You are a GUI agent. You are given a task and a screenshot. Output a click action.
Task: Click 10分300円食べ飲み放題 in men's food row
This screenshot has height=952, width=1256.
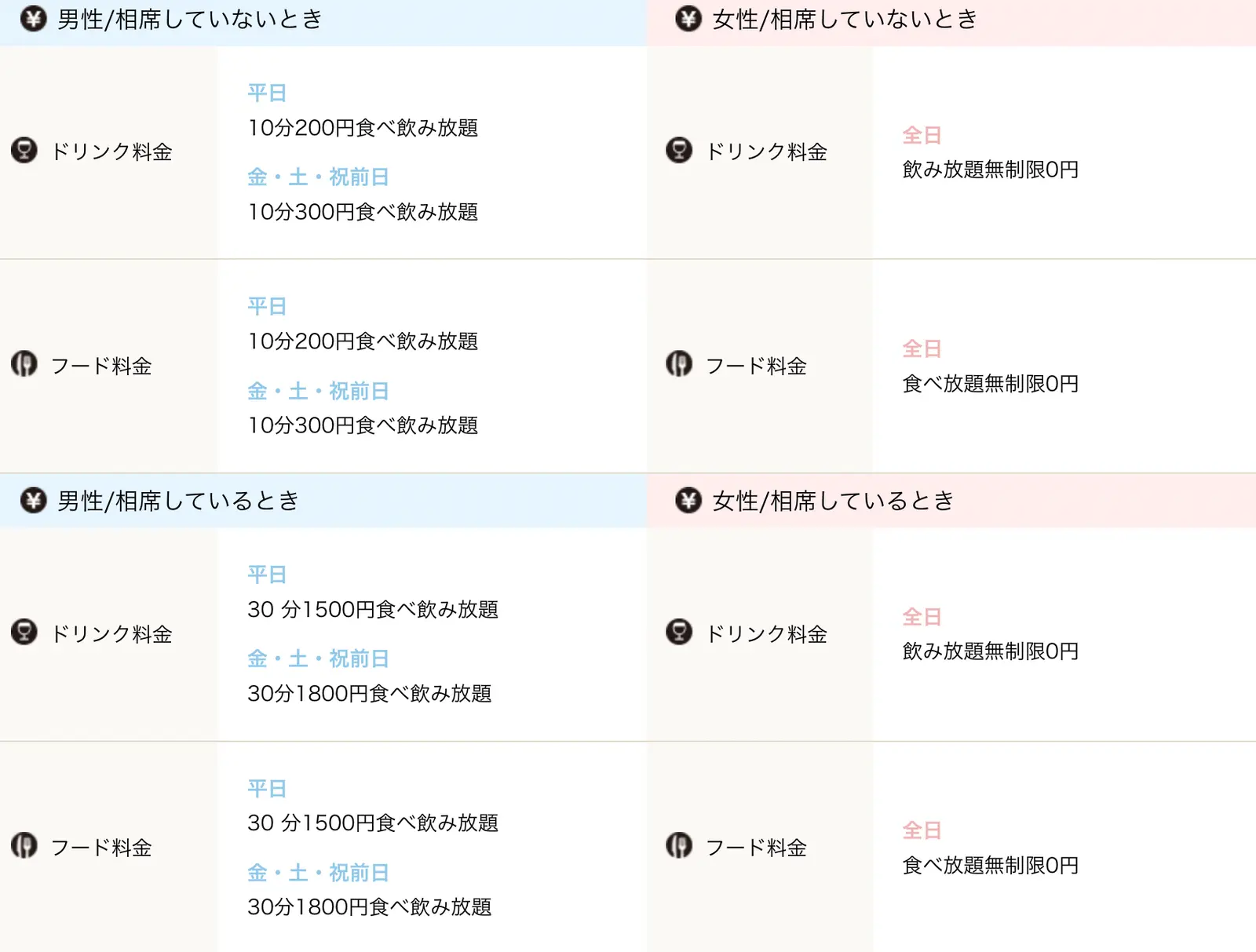click(363, 425)
